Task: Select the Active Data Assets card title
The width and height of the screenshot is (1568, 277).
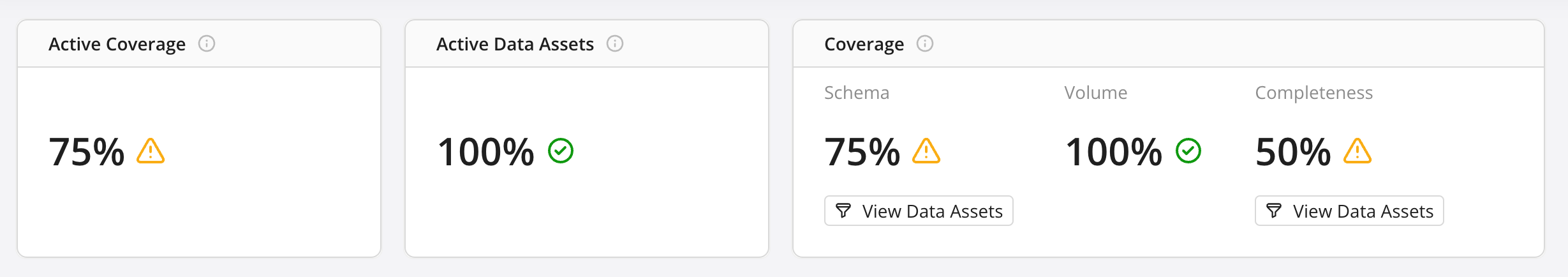Action: point(515,44)
